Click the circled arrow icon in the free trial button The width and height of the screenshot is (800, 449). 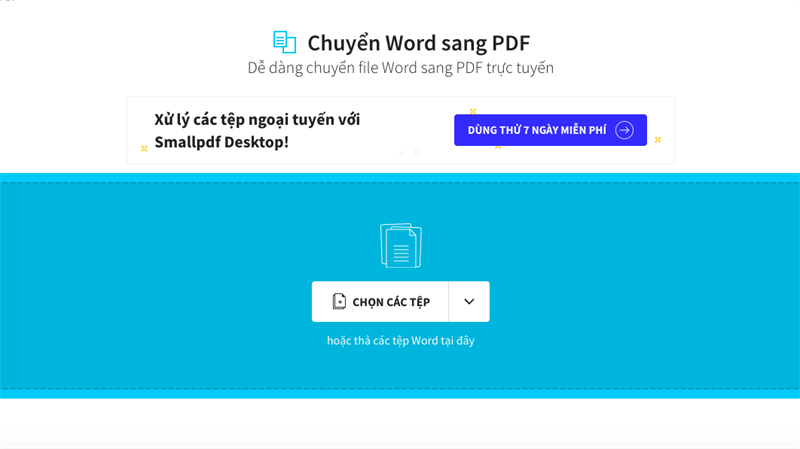click(x=624, y=130)
